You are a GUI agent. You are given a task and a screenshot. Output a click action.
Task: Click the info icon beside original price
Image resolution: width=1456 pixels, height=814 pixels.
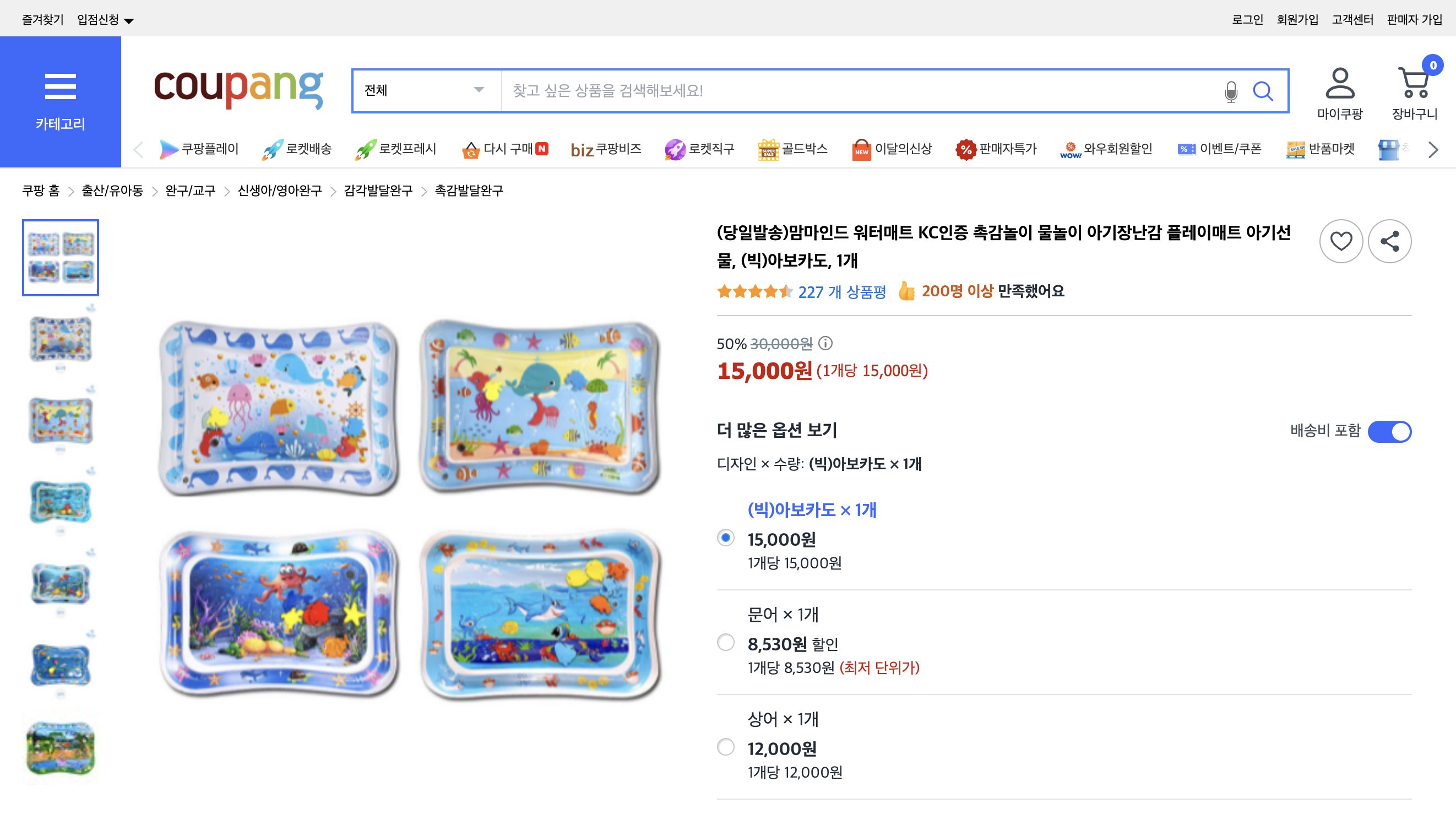(825, 343)
